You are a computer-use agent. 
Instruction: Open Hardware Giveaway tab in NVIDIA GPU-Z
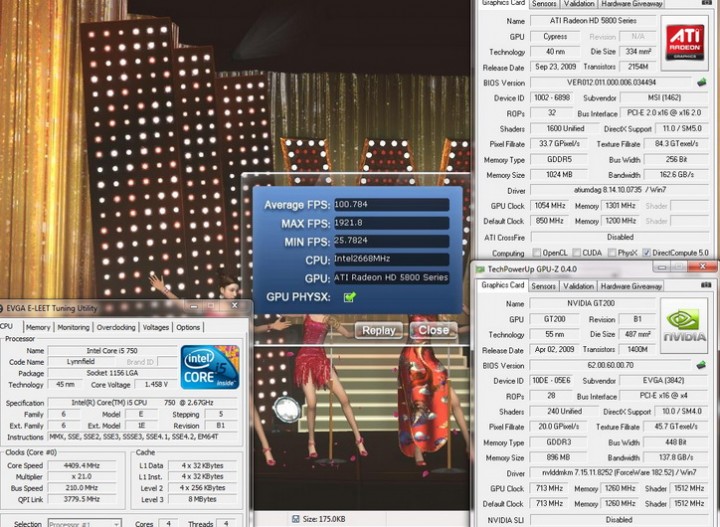tap(631, 286)
